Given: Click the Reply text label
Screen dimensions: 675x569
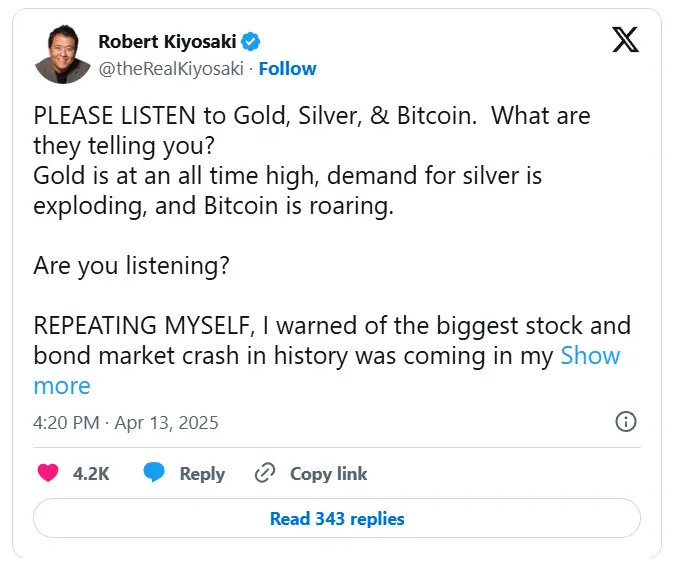Looking at the screenshot, I should (202, 474).
